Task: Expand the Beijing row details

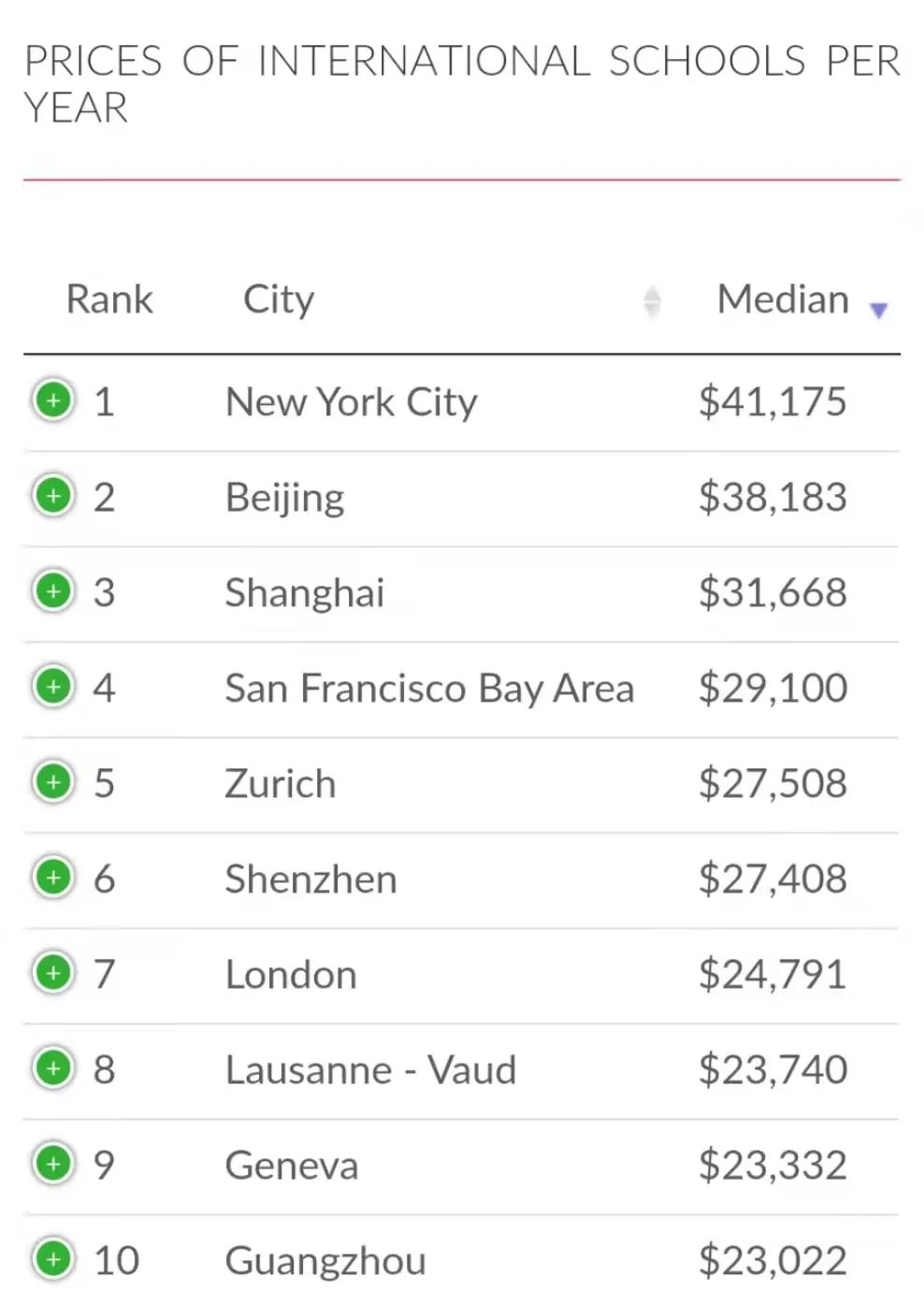Action: pyautogui.click(x=53, y=496)
